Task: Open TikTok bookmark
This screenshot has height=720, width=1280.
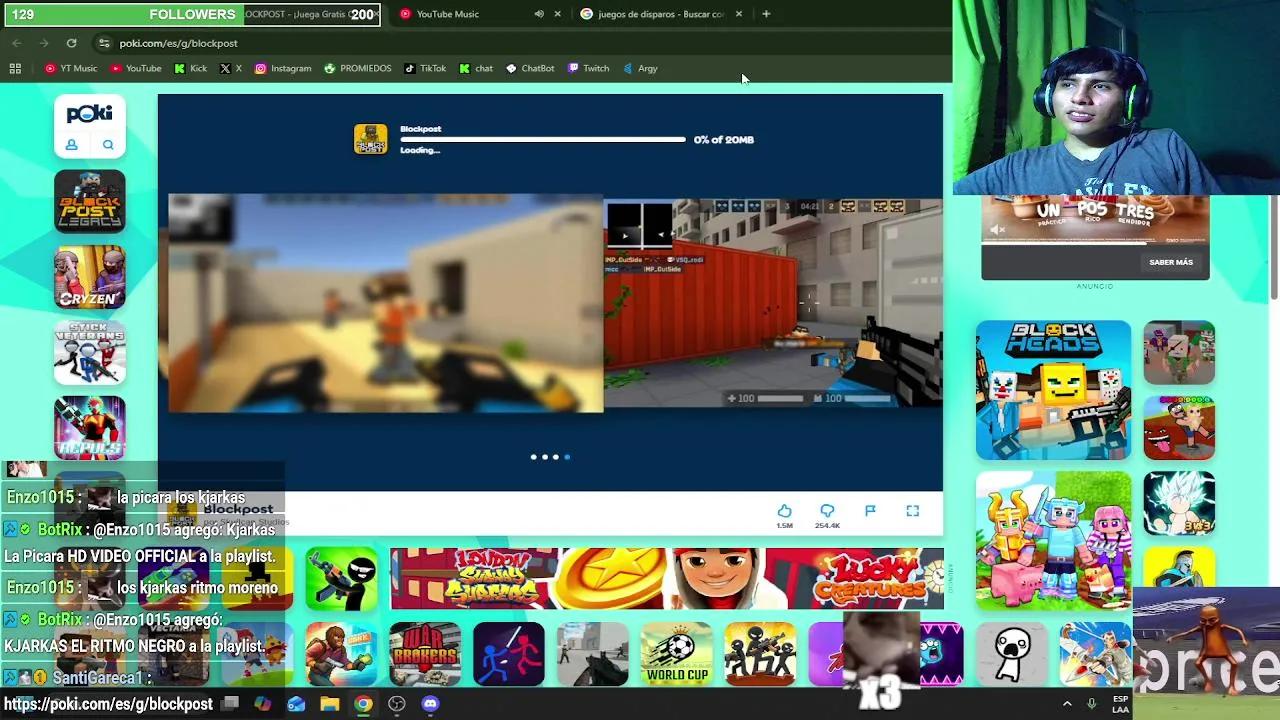Action: point(425,68)
